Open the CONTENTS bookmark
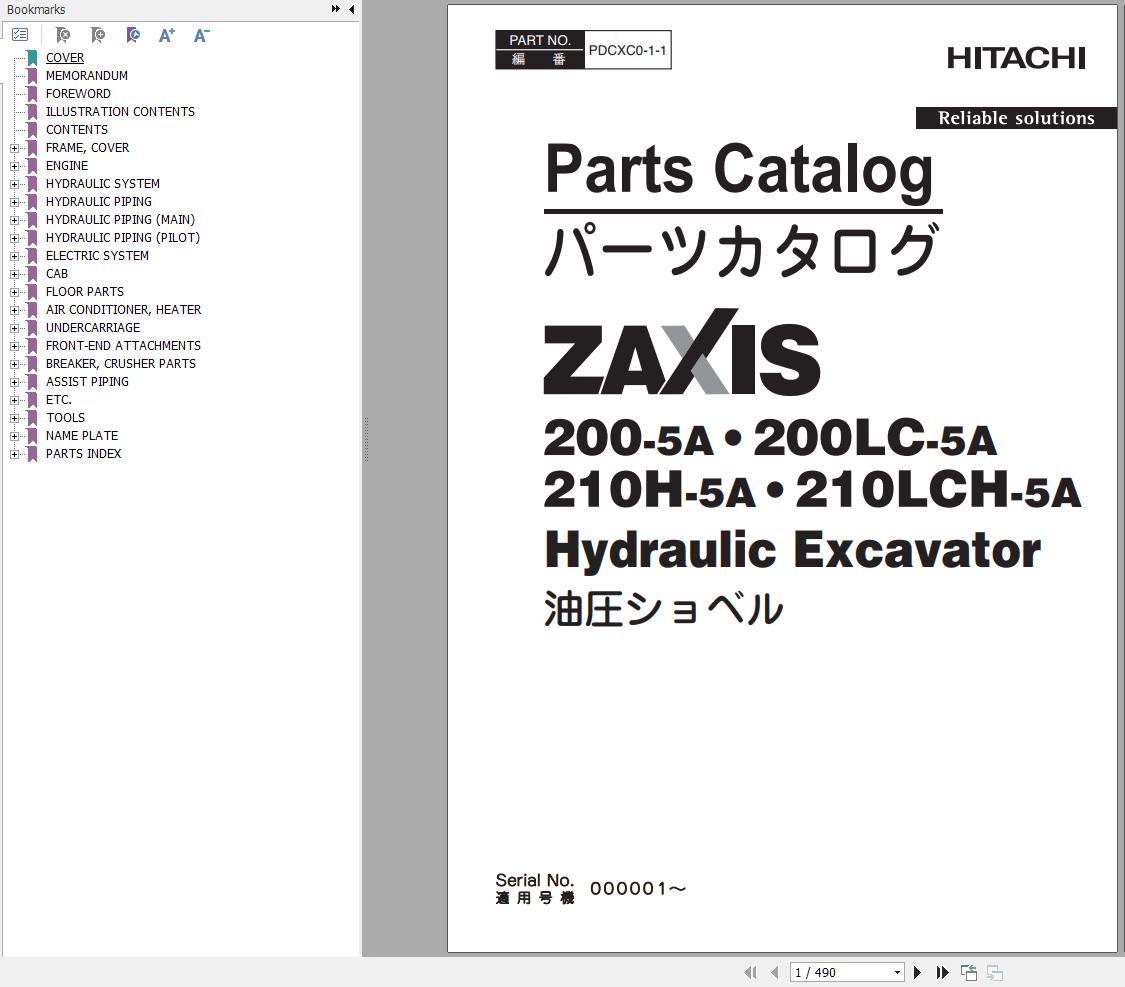 (77, 129)
